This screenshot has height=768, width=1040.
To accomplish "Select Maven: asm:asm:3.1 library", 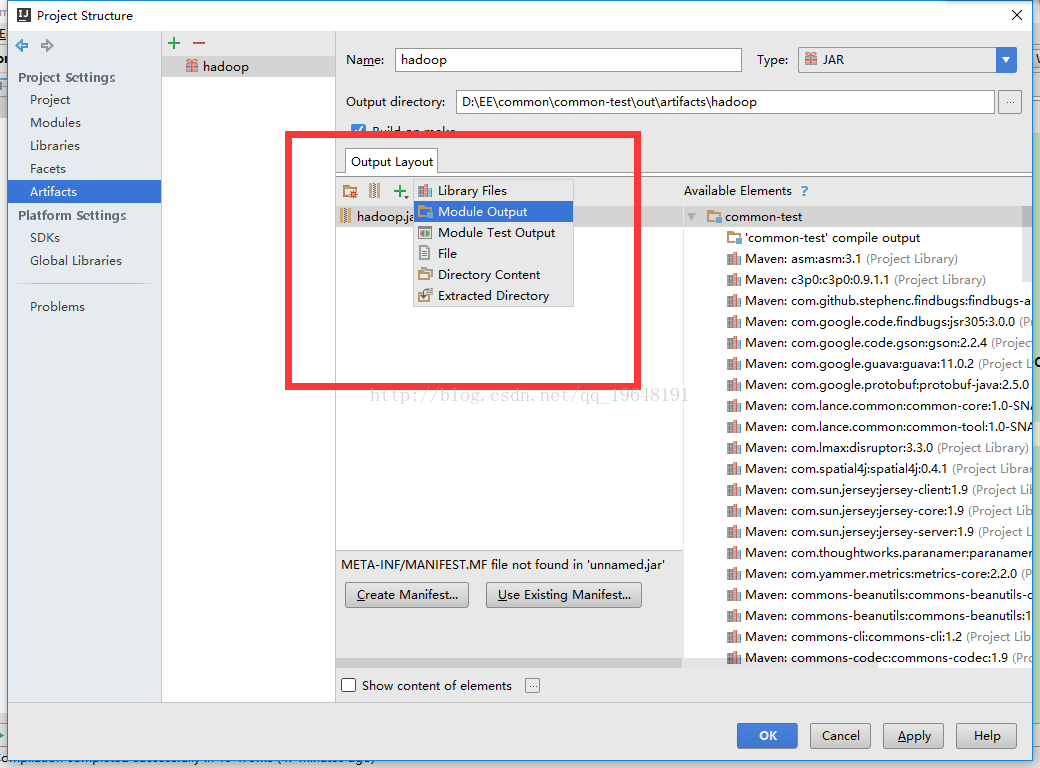I will [842, 259].
